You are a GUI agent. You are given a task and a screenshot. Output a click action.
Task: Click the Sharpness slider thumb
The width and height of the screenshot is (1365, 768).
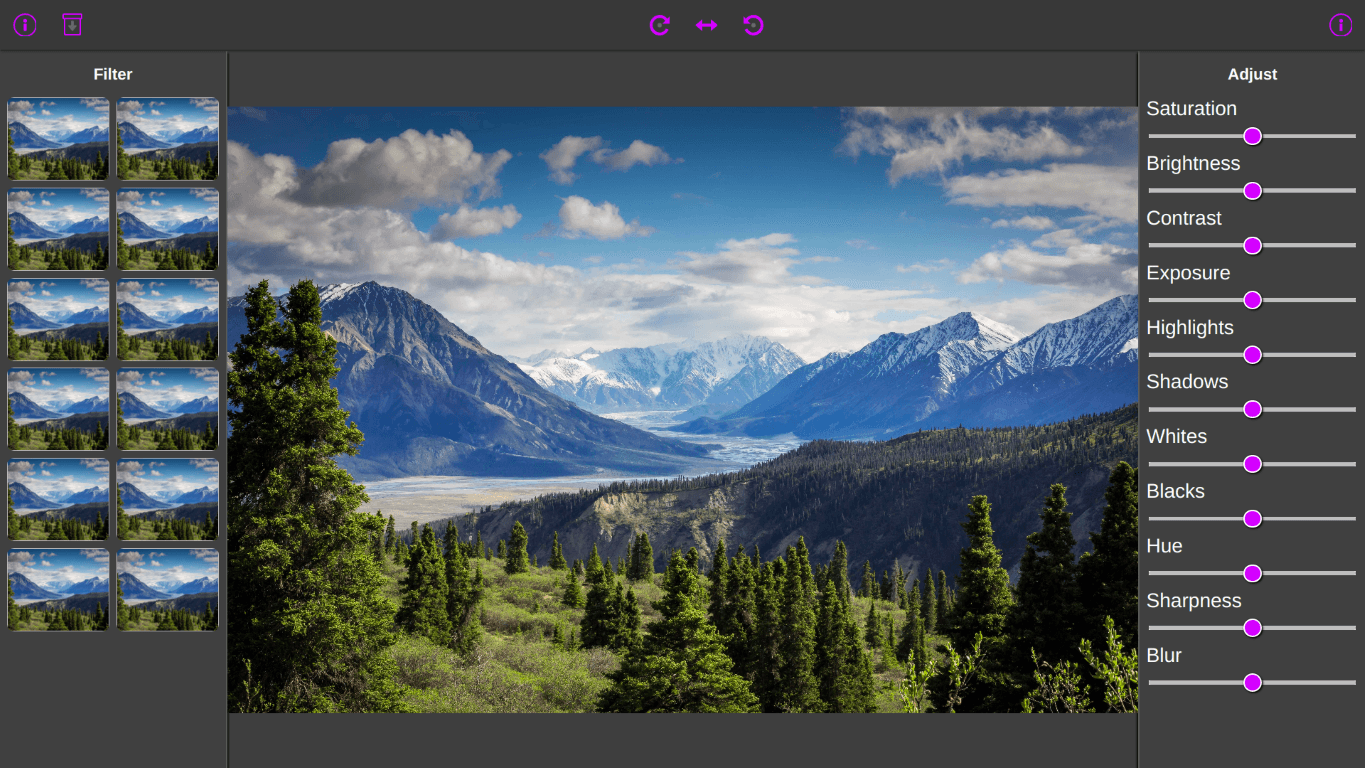(x=1252, y=628)
